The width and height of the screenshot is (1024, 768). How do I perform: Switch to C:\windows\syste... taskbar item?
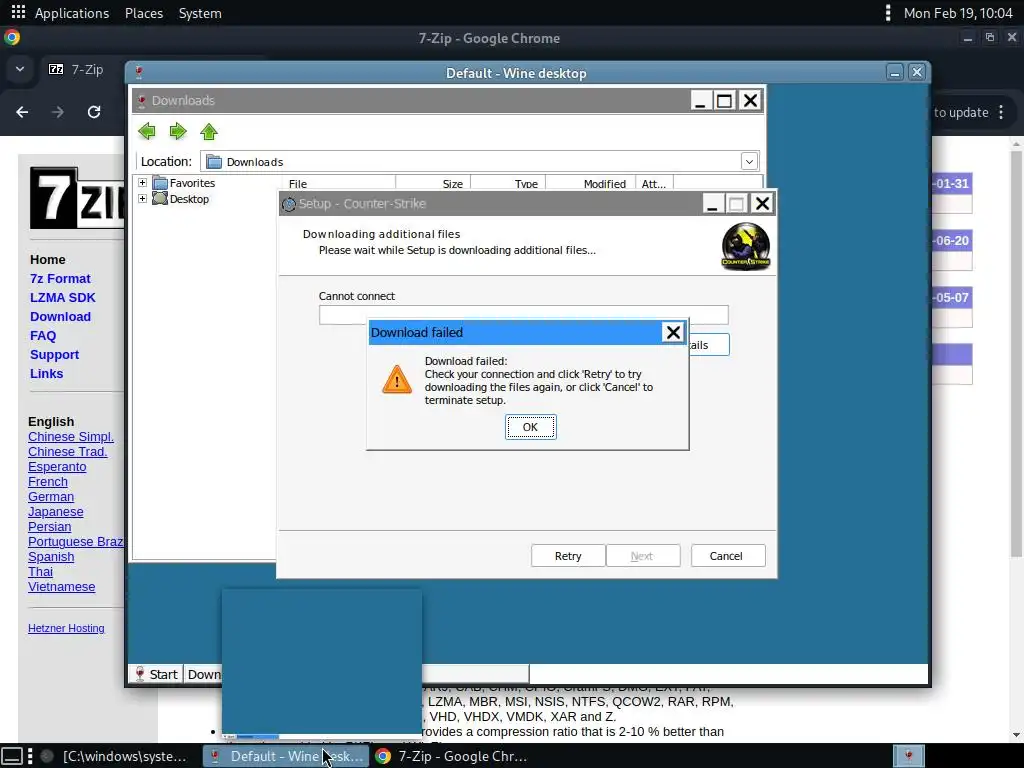[114, 756]
